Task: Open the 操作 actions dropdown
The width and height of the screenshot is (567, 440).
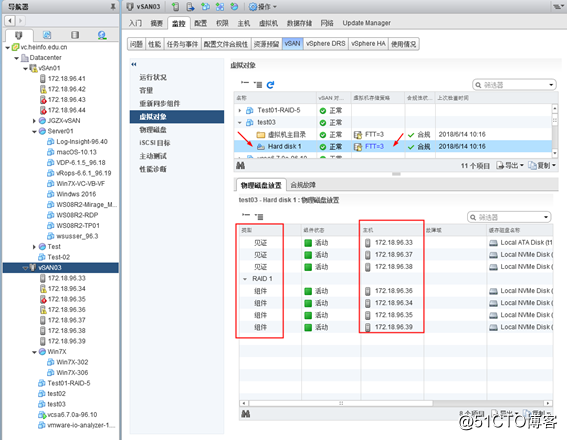Action: click(263, 7)
